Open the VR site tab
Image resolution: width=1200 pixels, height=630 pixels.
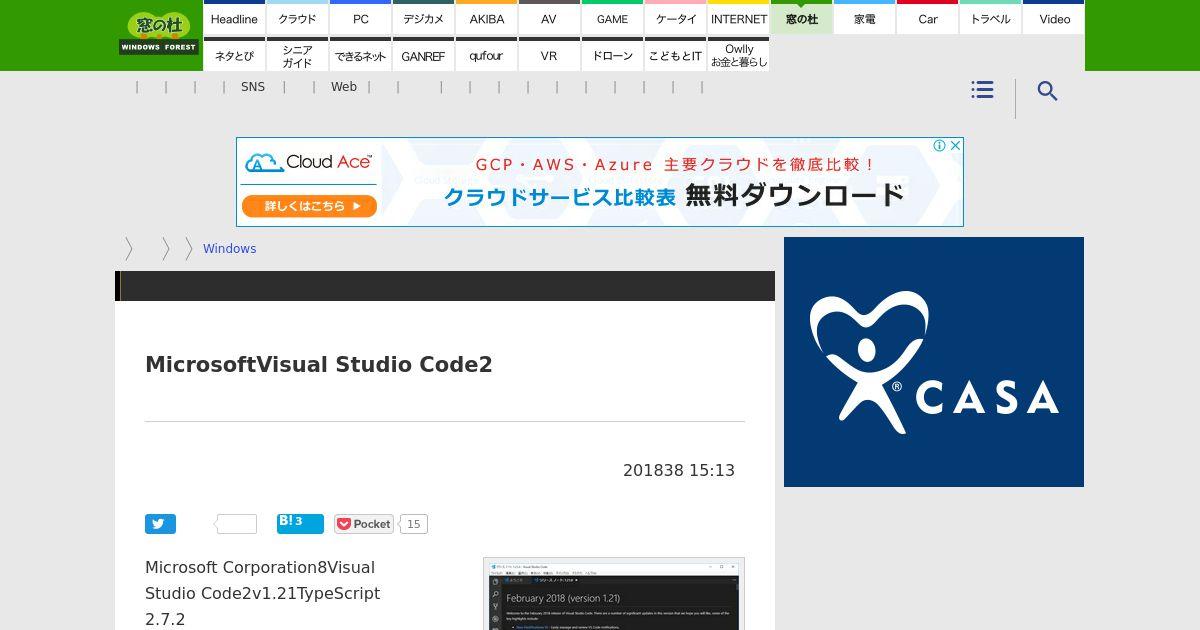tap(549, 55)
